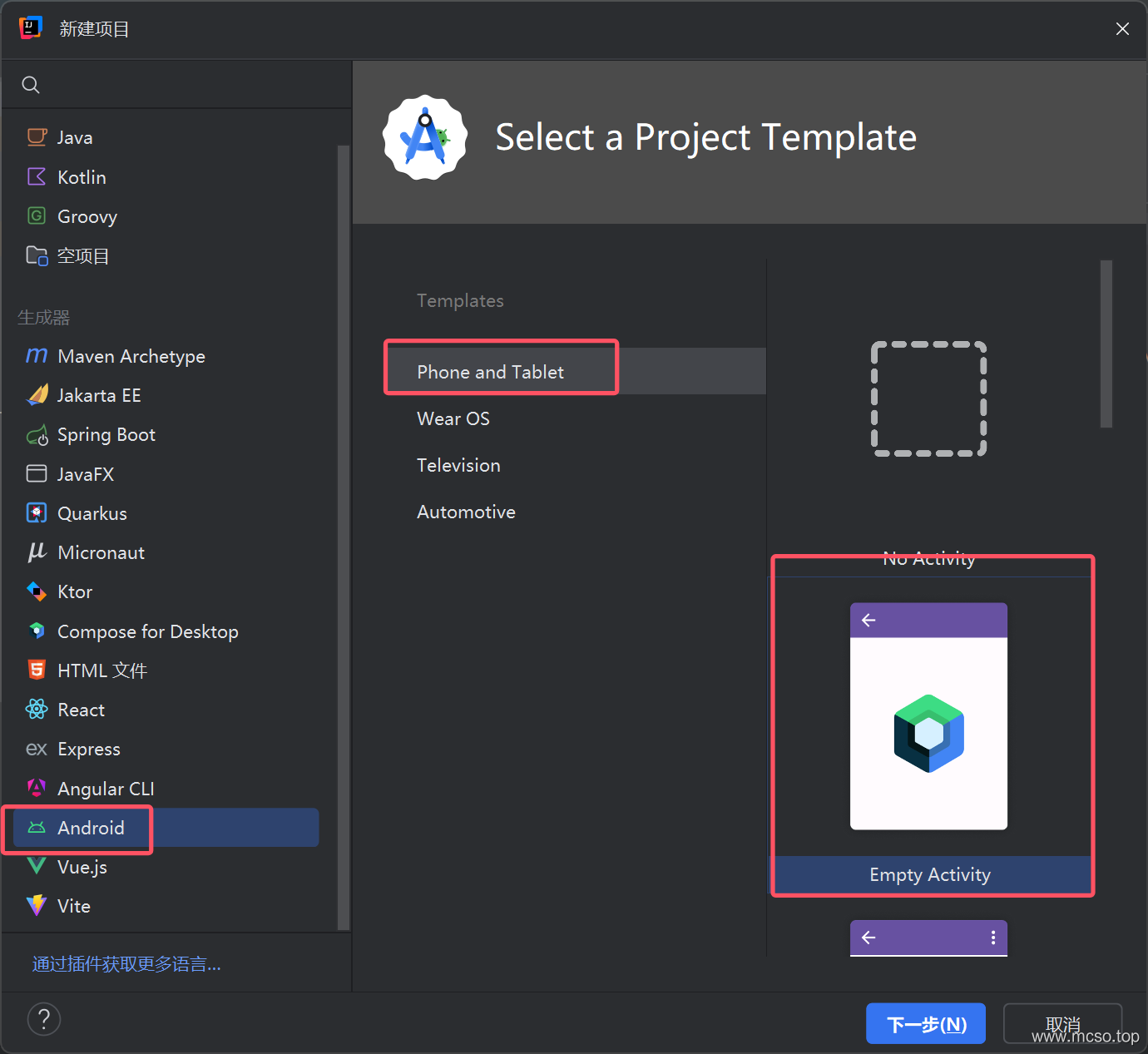Click the Android Studio compass logo
The image size is (1148, 1054).
pos(425,137)
